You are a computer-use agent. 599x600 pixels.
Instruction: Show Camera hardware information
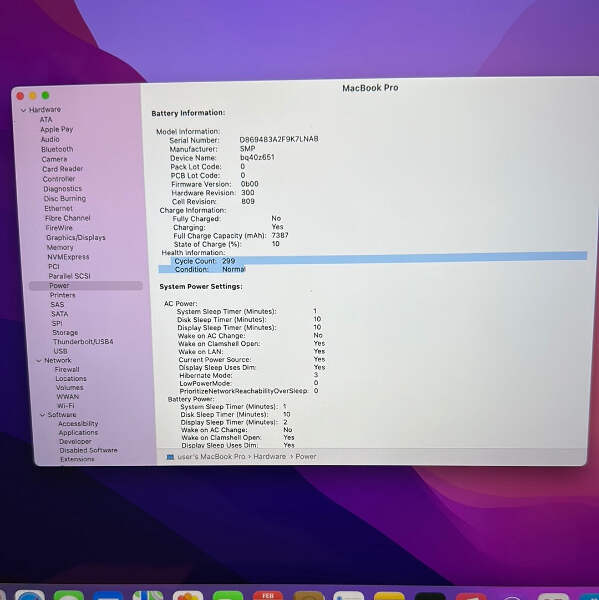(x=54, y=159)
